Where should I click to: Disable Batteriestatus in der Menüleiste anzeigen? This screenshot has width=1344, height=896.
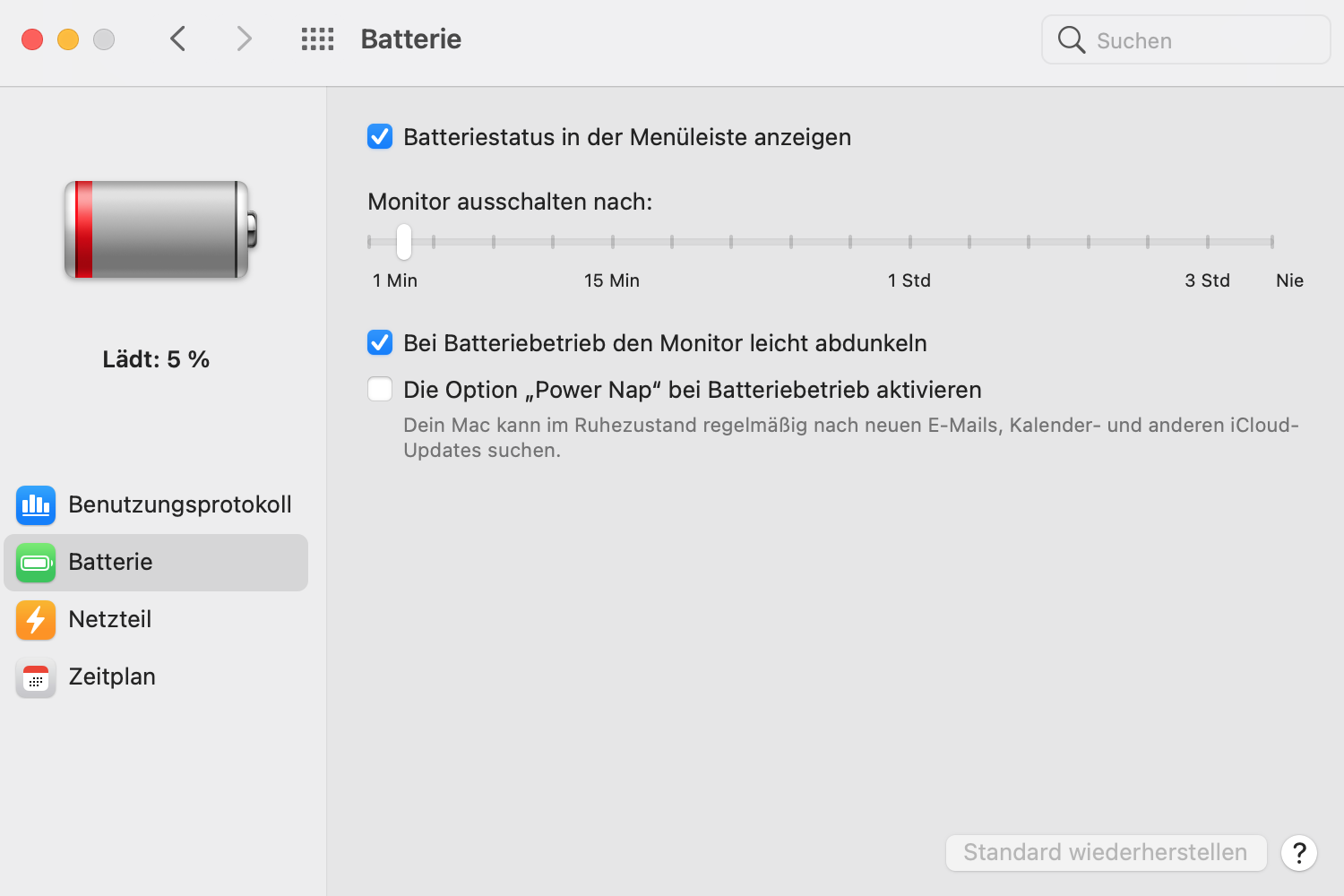(x=380, y=137)
